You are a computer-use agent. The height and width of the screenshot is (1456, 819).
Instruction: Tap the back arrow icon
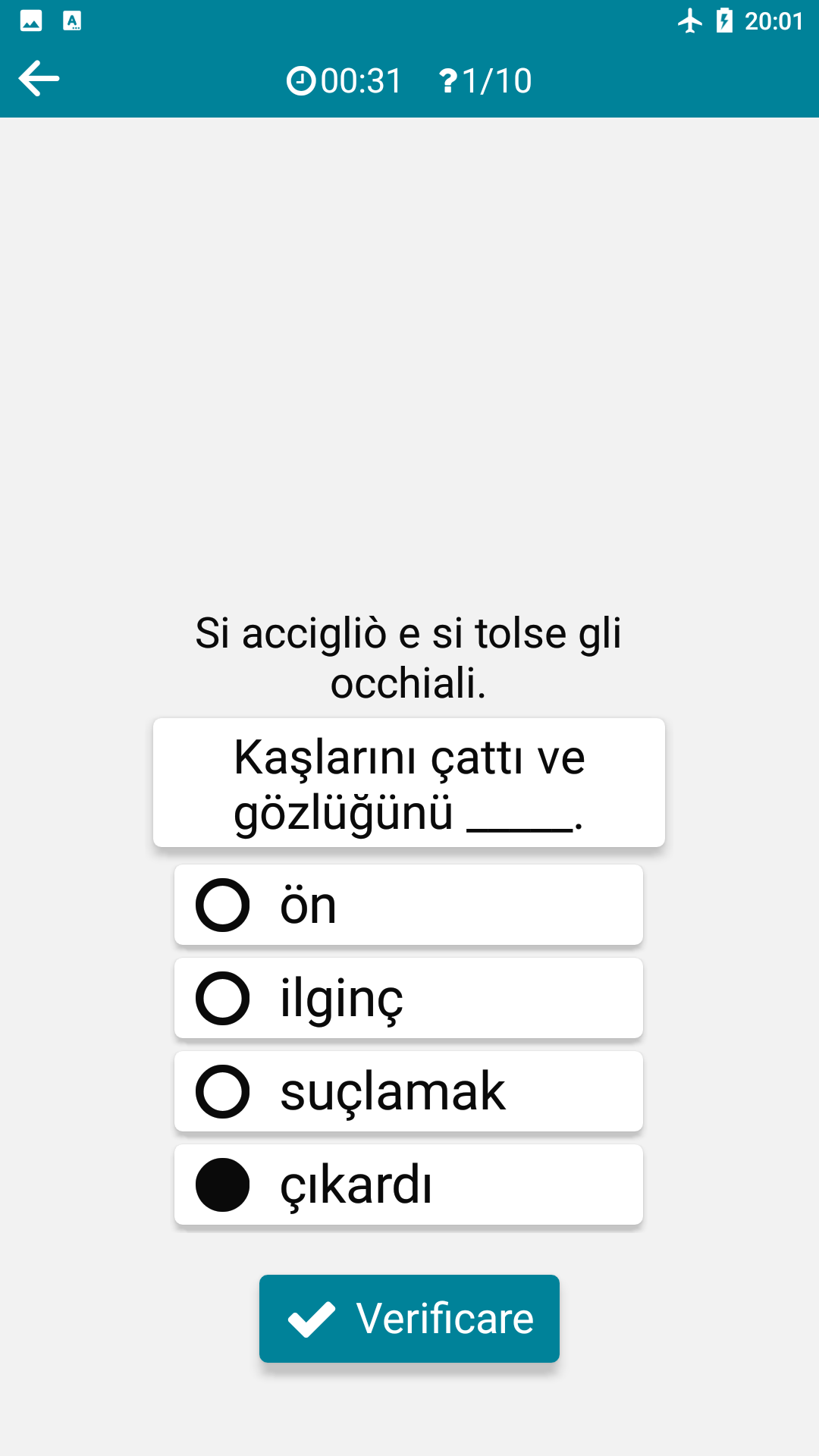(x=39, y=79)
